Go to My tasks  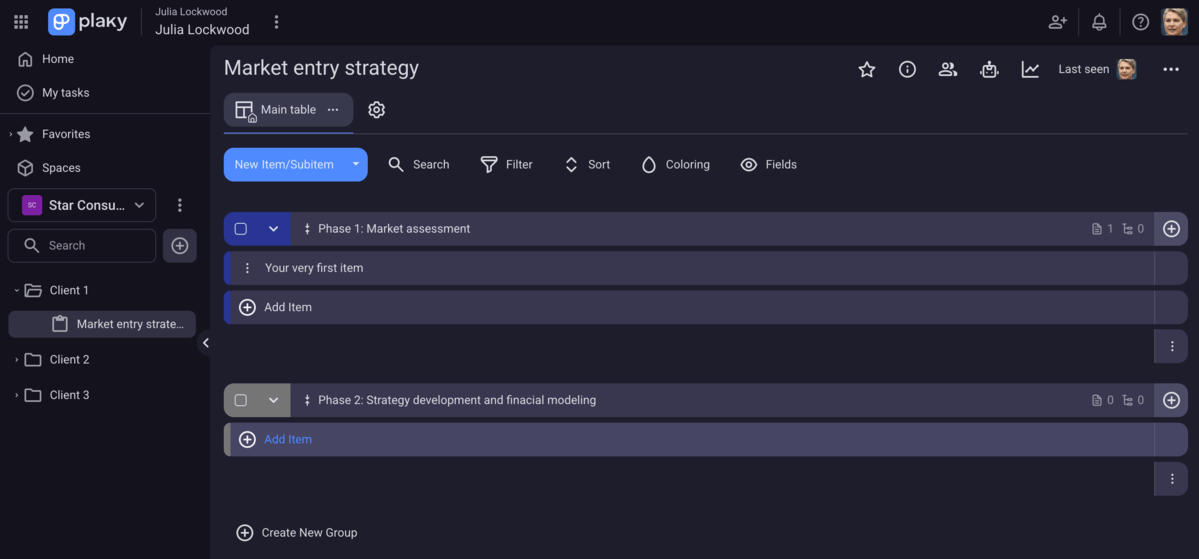point(65,93)
